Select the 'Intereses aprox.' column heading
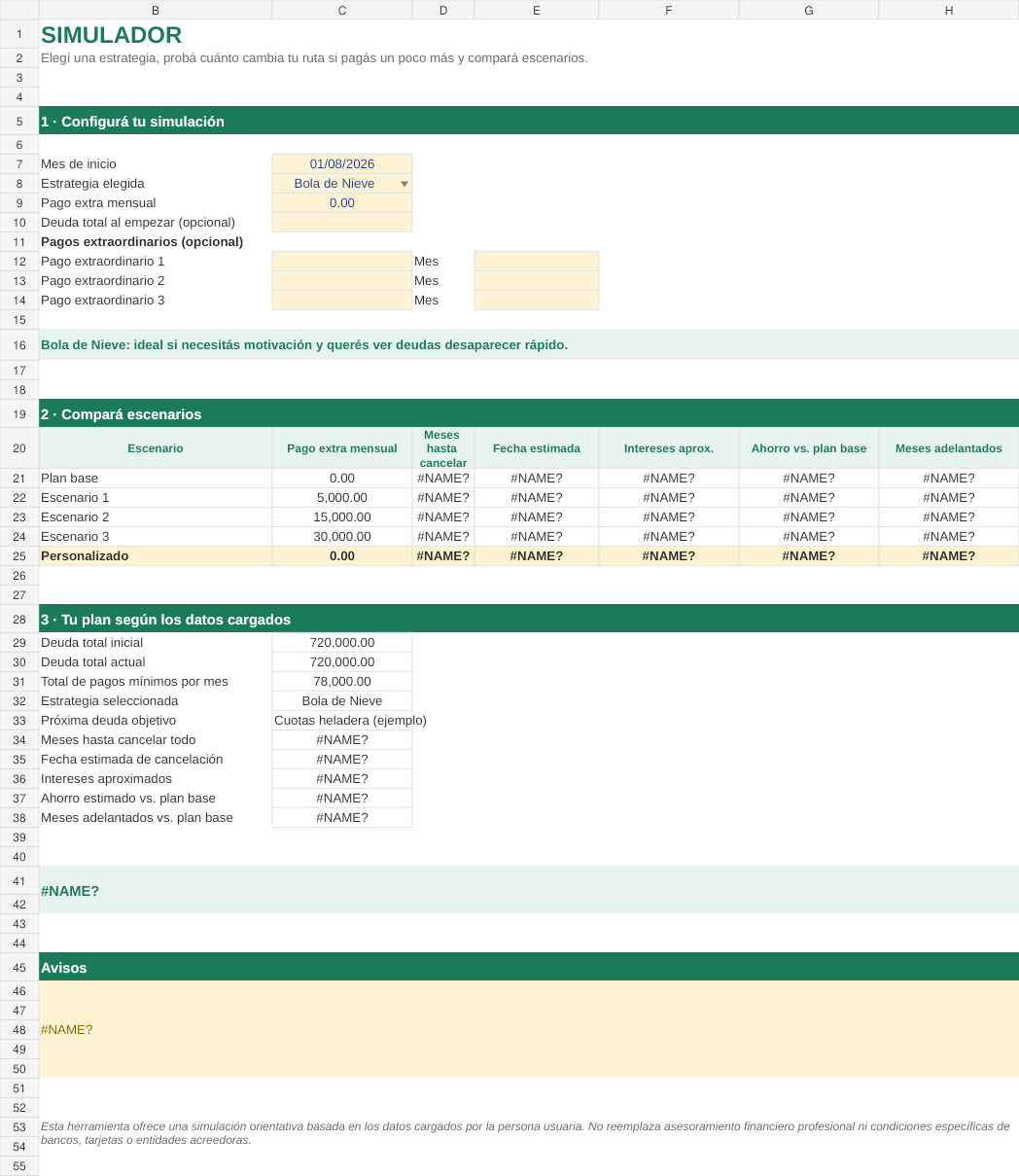Image resolution: width=1019 pixels, height=1176 pixels. pyautogui.click(x=669, y=448)
